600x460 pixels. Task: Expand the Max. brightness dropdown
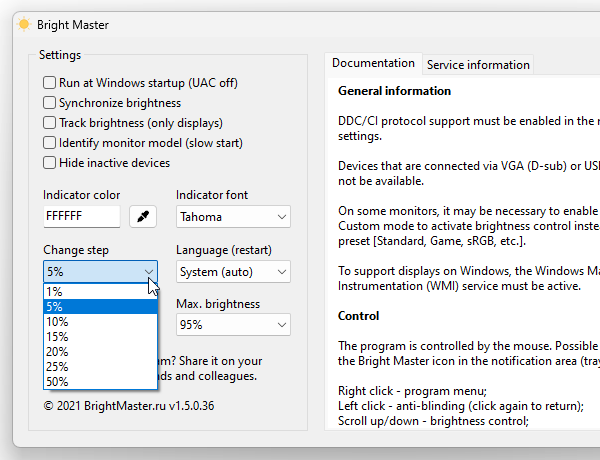(x=233, y=325)
